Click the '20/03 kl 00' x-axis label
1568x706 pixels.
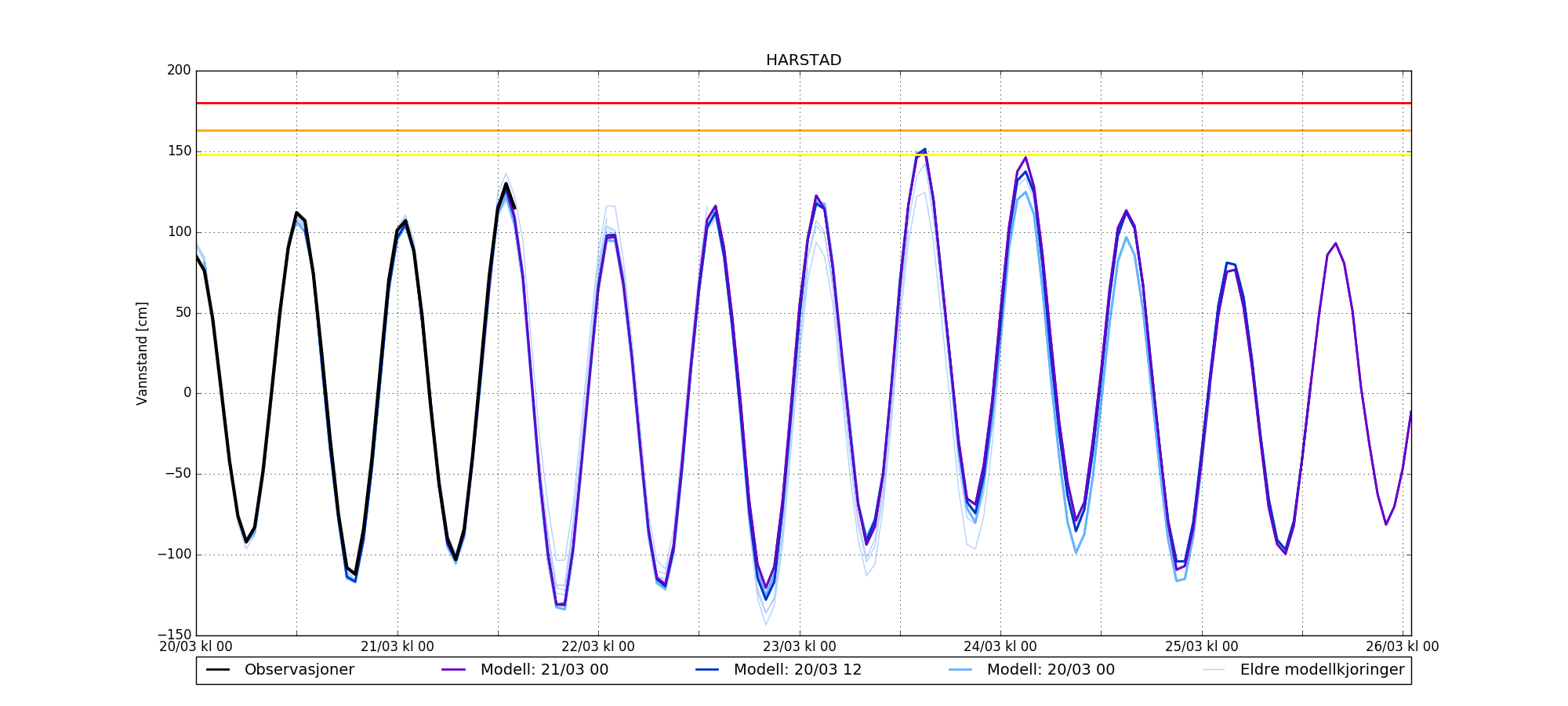(x=196, y=647)
